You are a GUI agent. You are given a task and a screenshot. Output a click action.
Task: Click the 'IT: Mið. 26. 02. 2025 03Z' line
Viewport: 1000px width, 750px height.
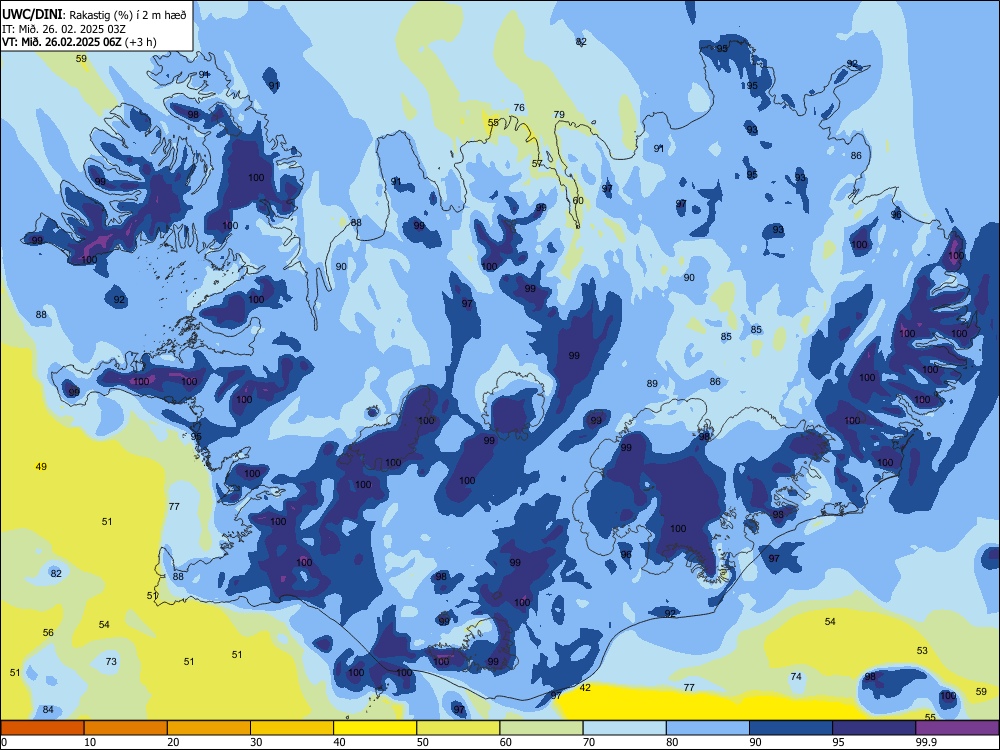64,29
